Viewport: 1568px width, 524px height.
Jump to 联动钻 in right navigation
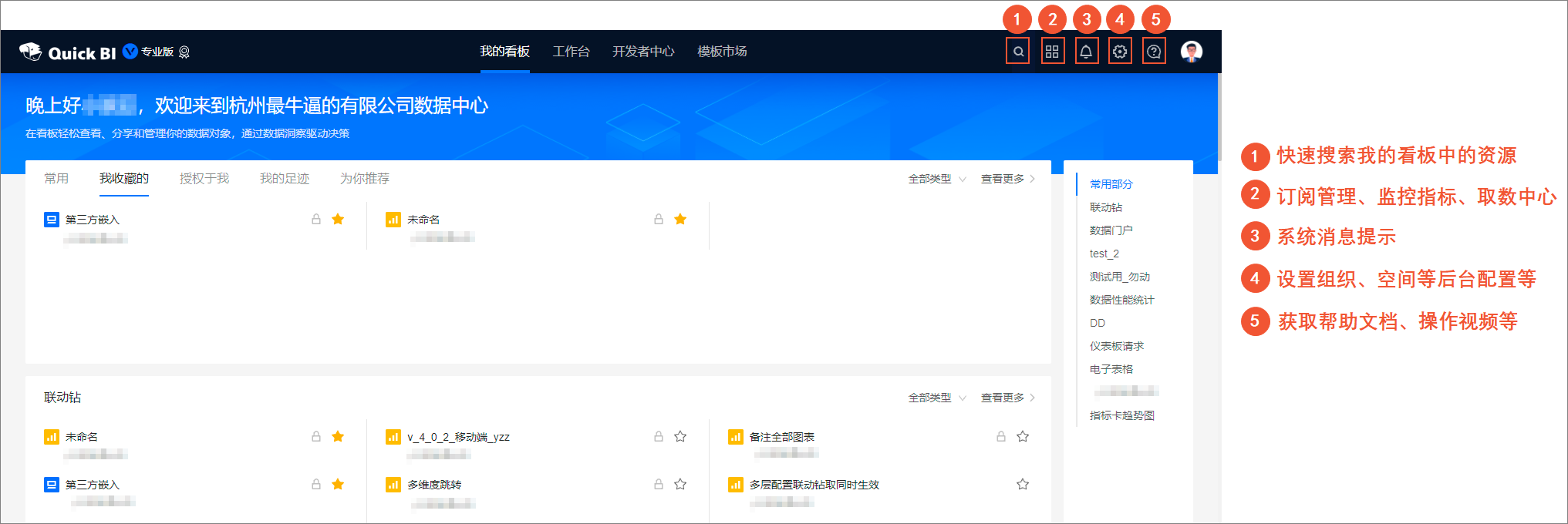pos(1106,207)
